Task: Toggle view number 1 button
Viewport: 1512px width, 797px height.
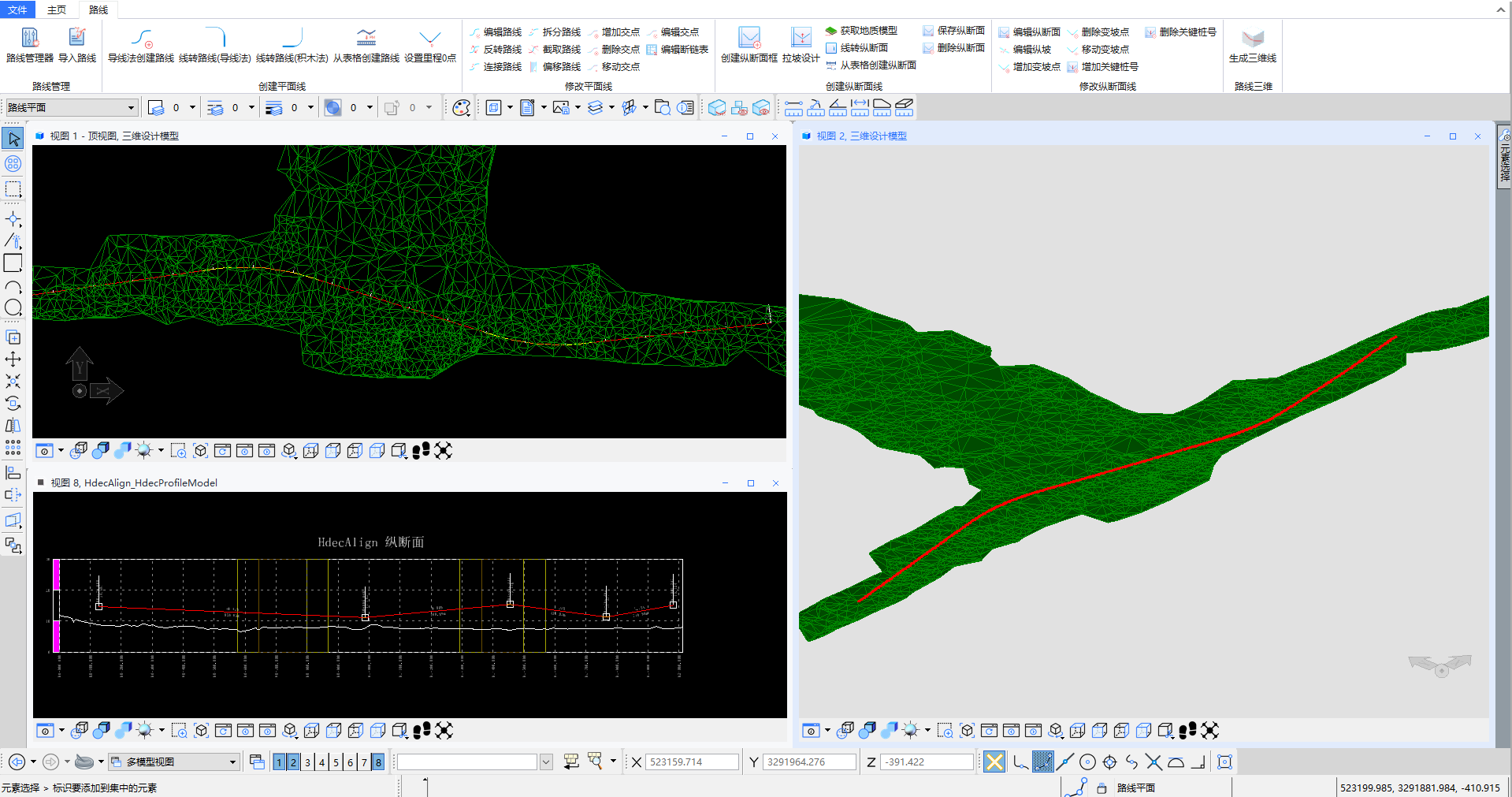Action: point(279,762)
